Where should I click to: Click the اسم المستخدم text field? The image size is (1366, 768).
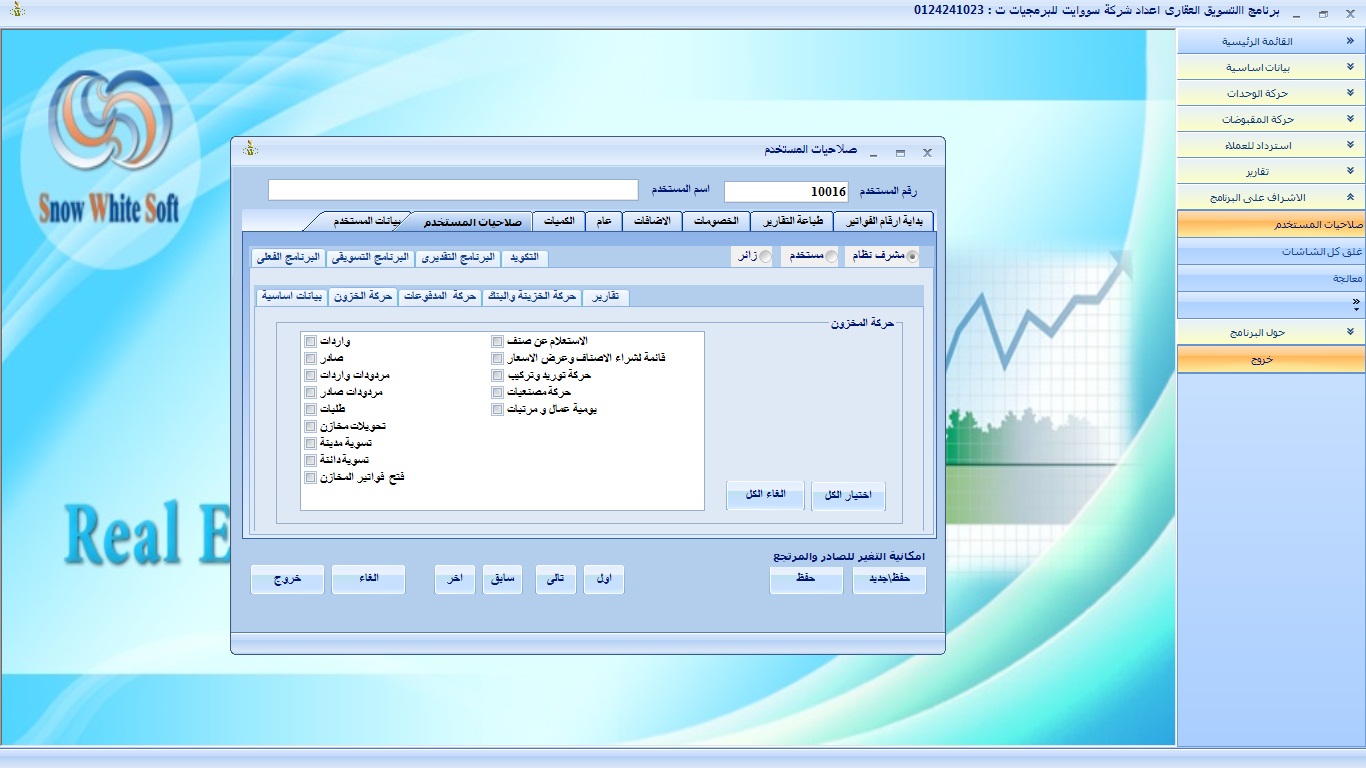tap(453, 190)
